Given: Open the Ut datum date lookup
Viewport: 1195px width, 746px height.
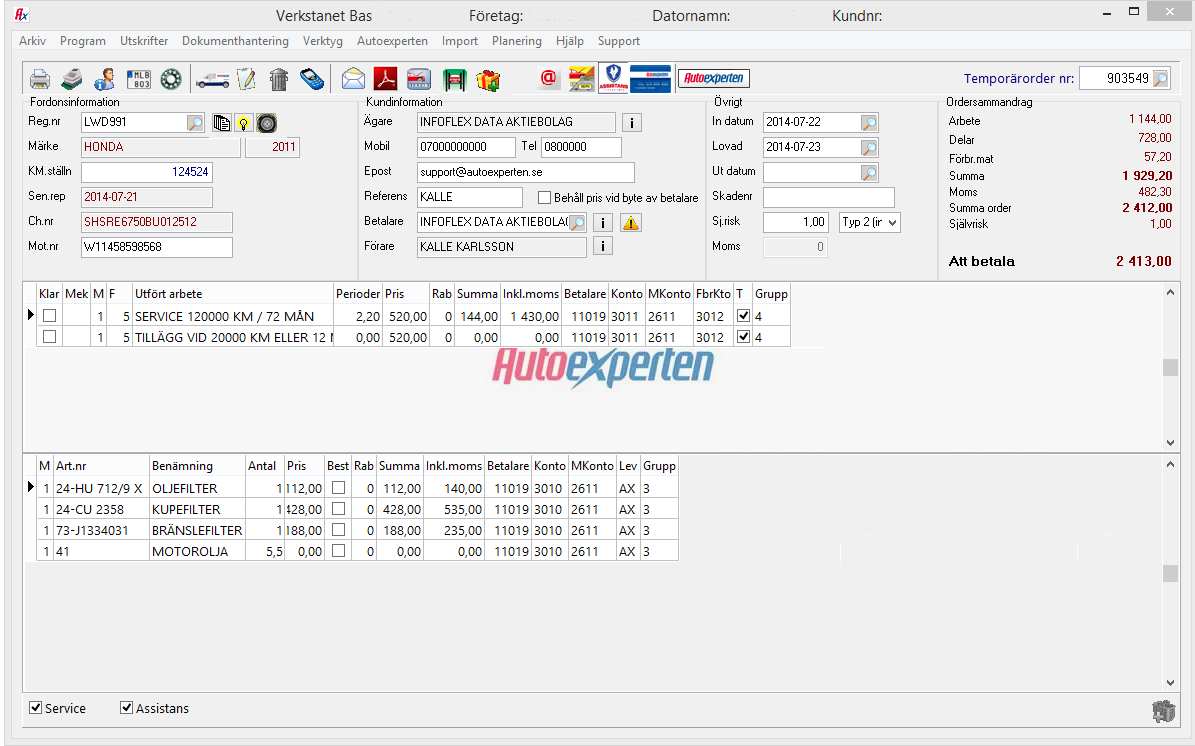Looking at the screenshot, I should (869, 173).
